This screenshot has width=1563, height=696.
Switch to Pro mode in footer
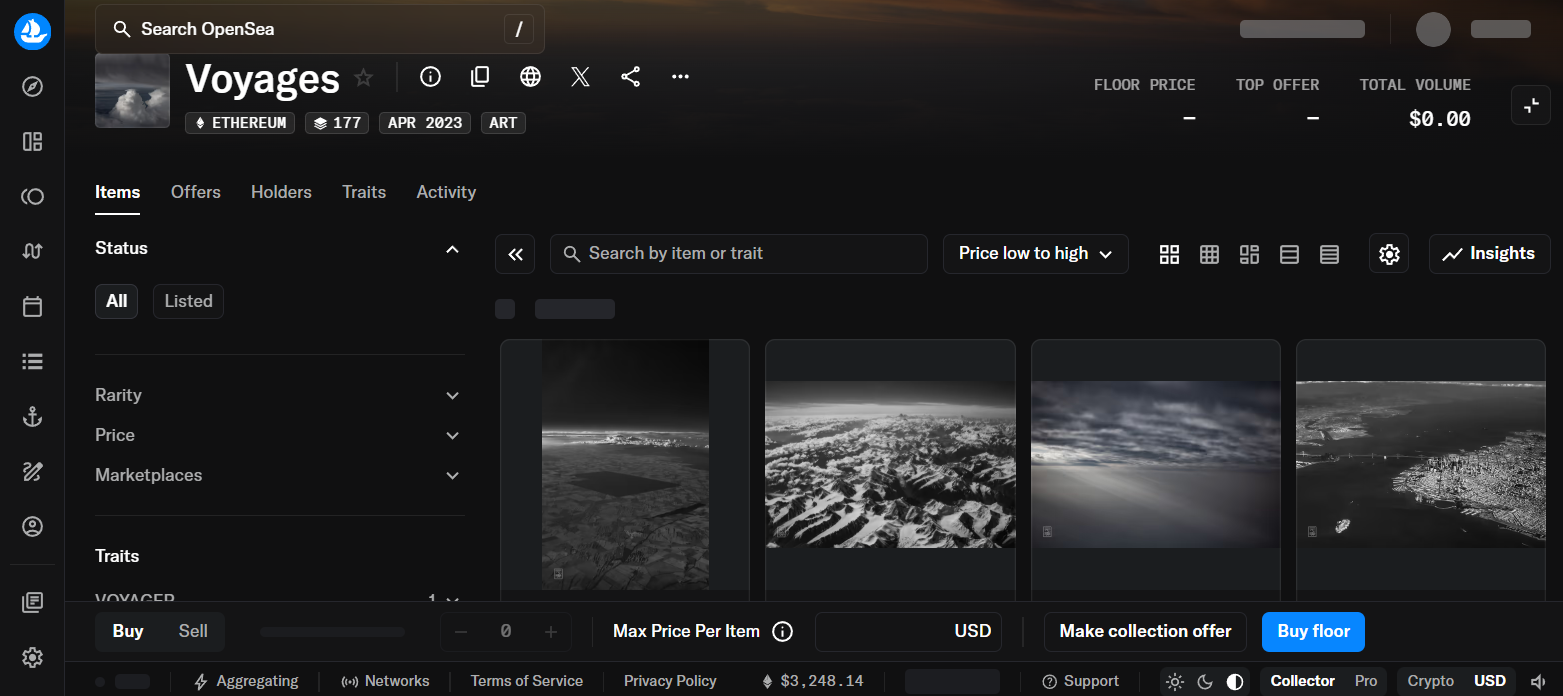pyautogui.click(x=1365, y=681)
